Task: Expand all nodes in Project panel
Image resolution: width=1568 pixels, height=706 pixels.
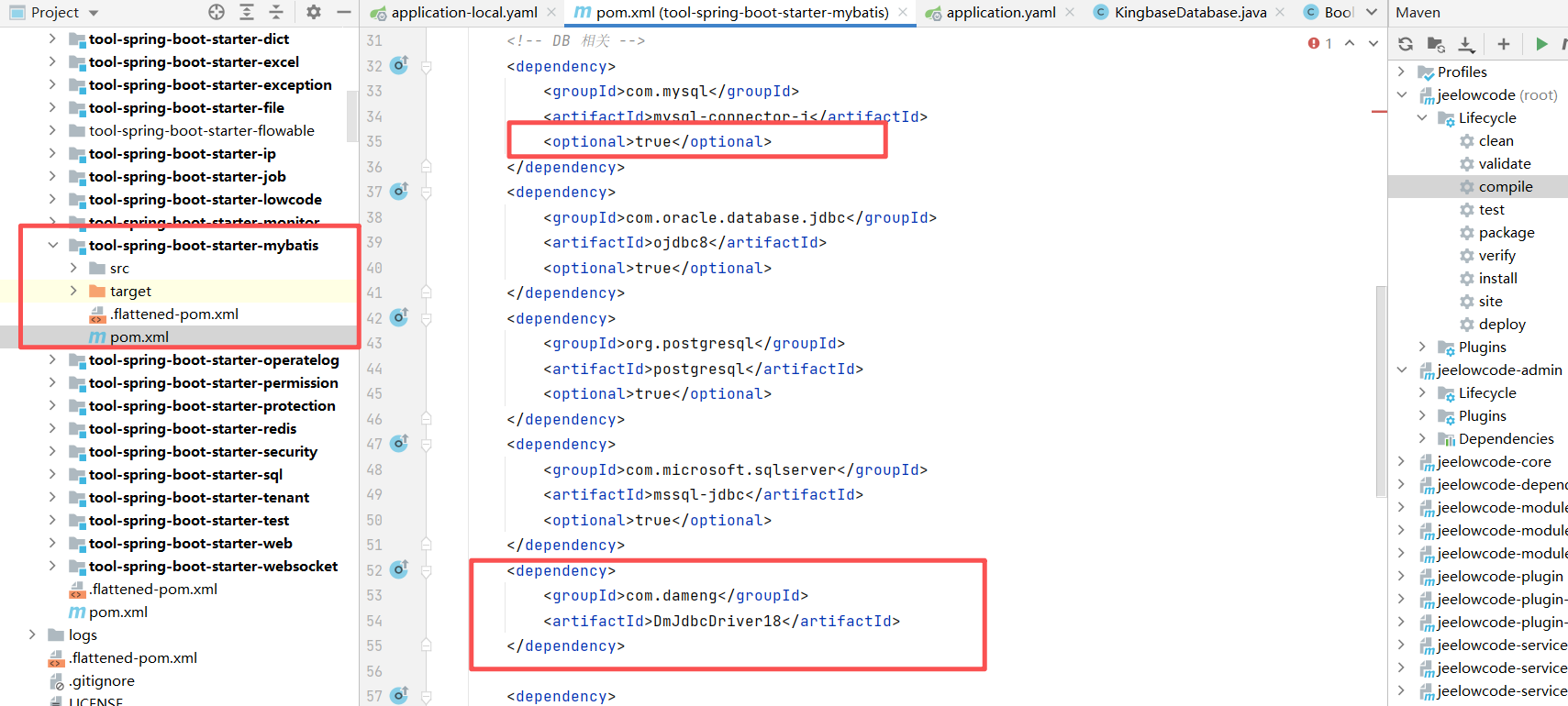Action: point(247,12)
